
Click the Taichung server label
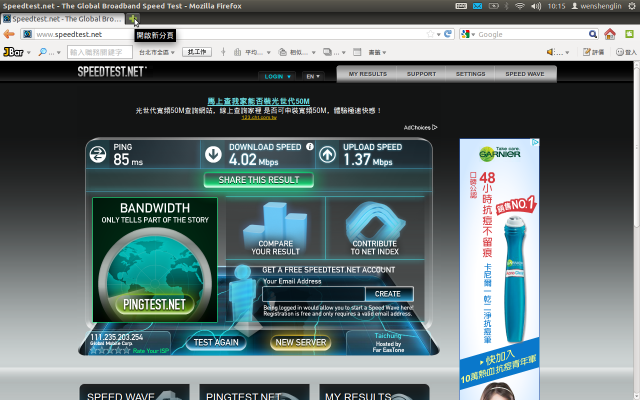pyautogui.click(x=388, y=336)
